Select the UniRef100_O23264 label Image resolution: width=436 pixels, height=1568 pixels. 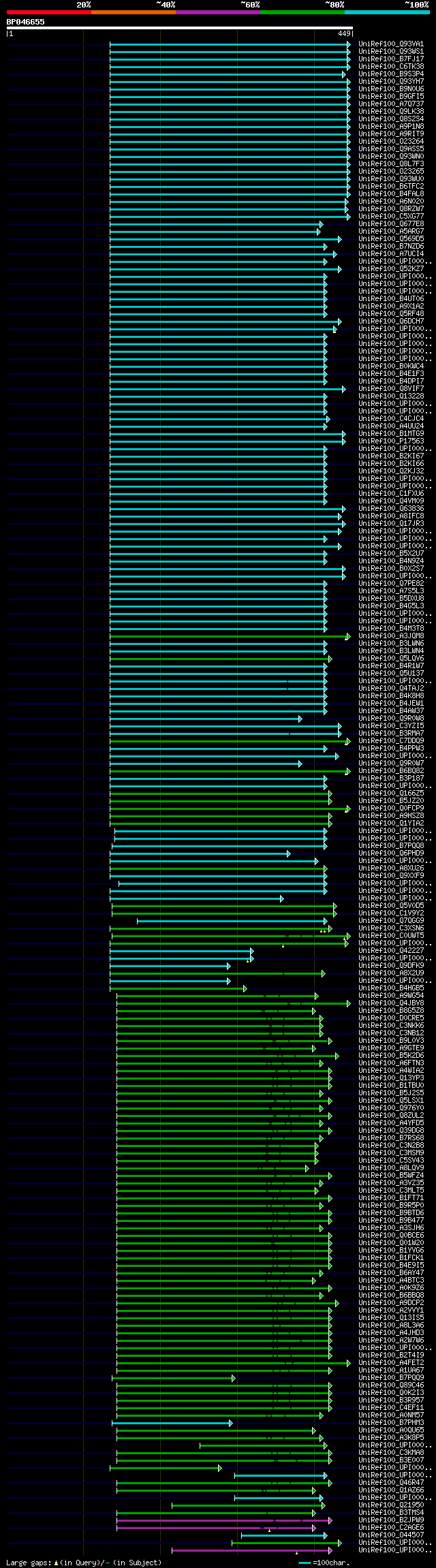391,142
